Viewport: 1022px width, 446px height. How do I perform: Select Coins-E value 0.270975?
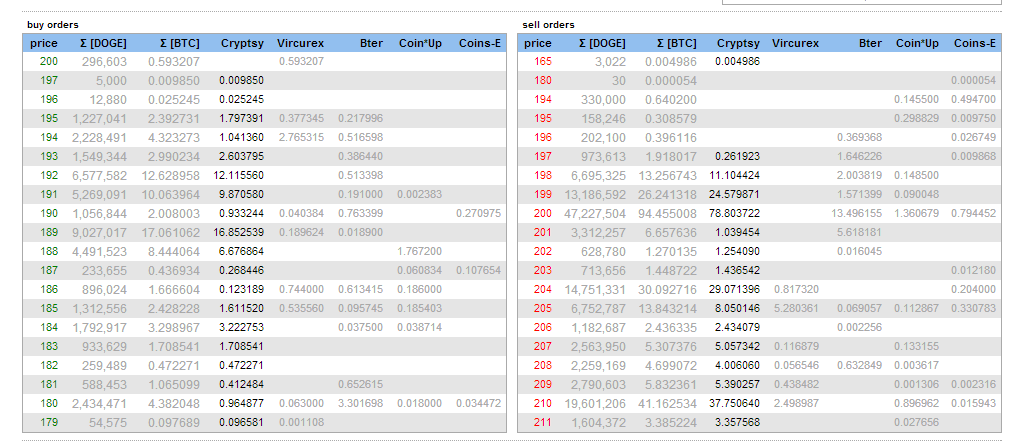pos(479,213)
